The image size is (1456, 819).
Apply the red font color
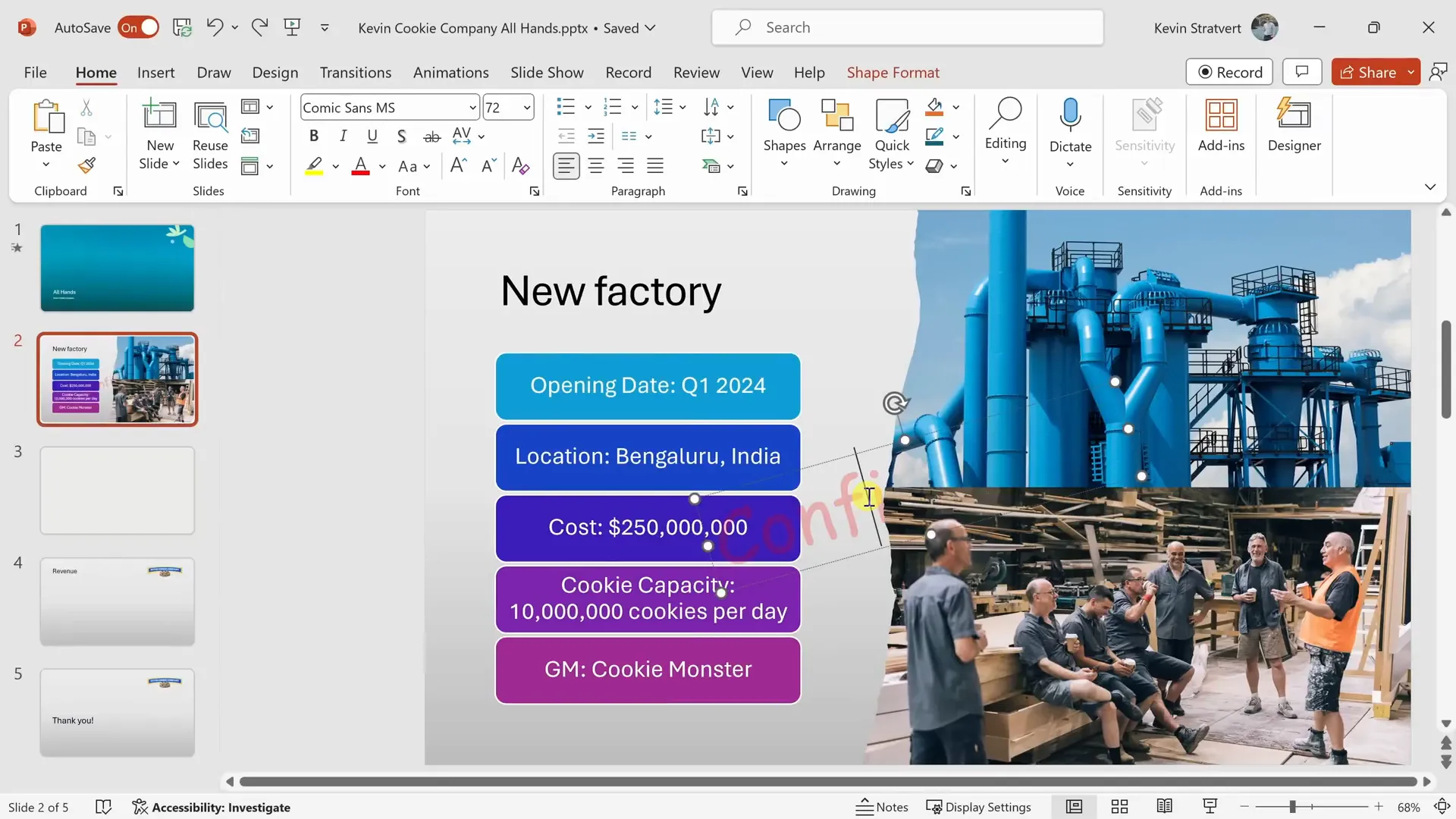[361, 166]
